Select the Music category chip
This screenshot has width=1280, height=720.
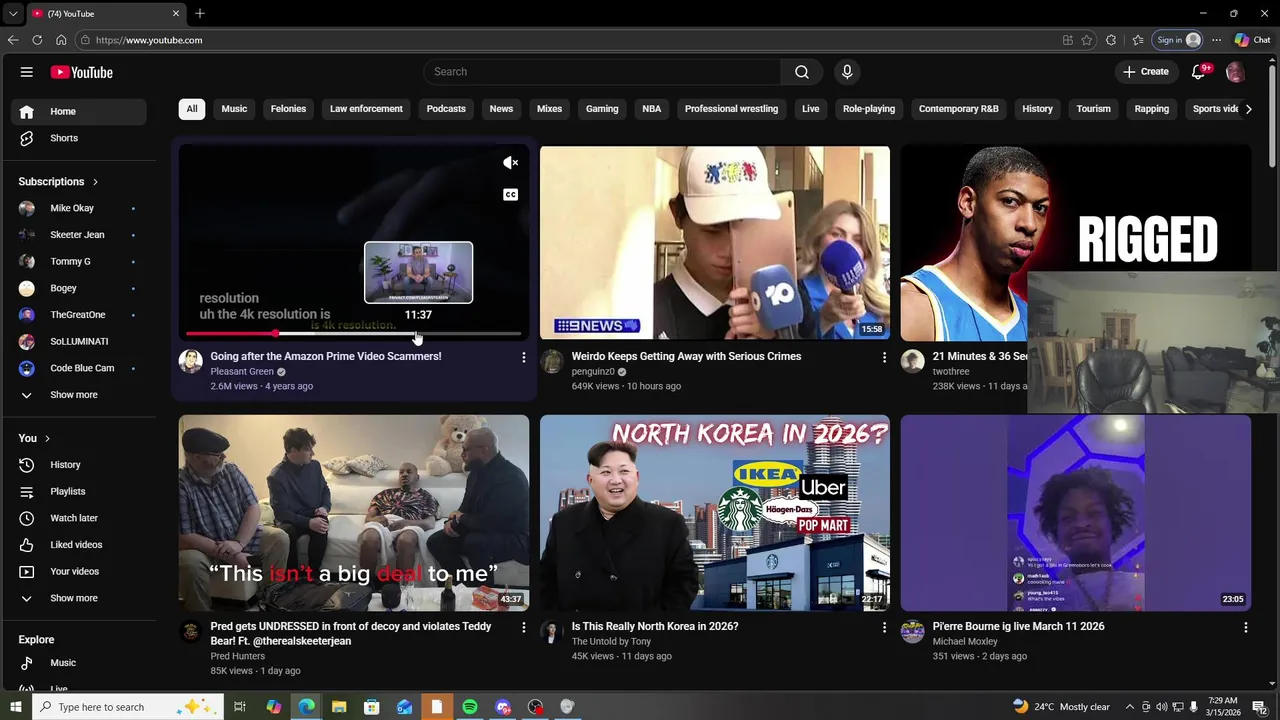pyautogui.click(x=234, y=109)
